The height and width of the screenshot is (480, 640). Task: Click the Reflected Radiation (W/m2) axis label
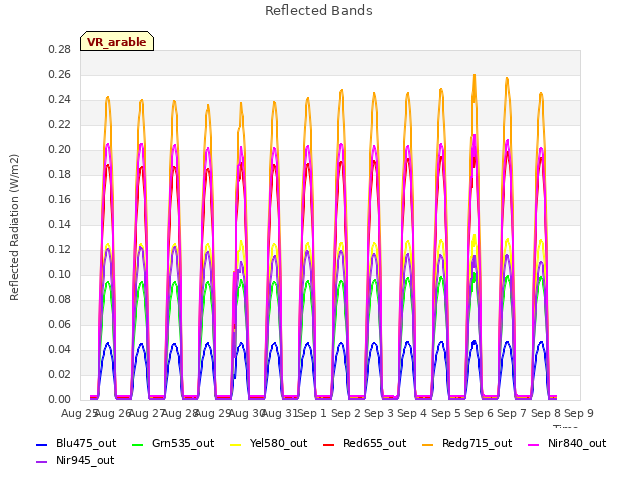point(14,227)
